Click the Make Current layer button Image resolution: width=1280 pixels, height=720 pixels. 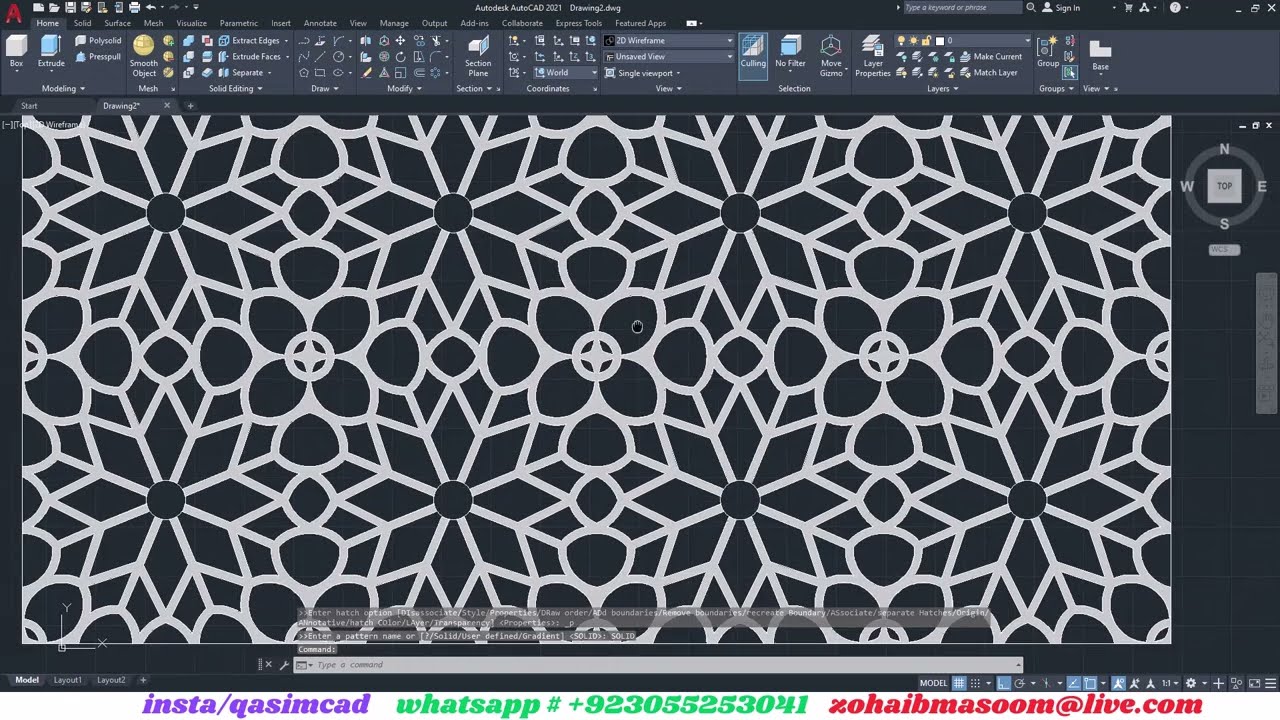[989, 57]
